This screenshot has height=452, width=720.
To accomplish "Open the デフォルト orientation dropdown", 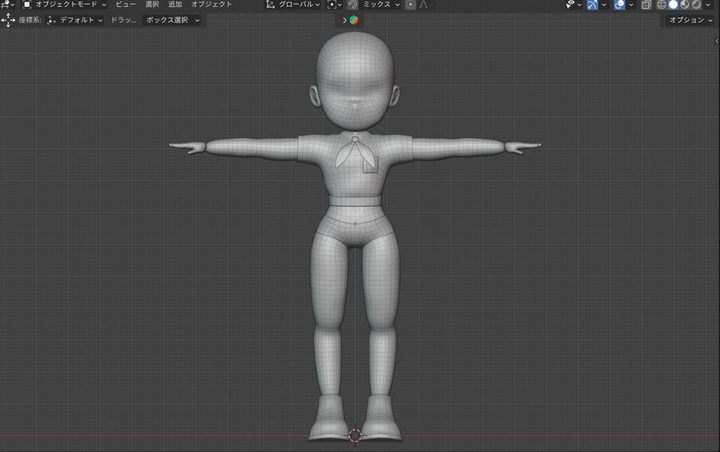I will click(x=75, y=20).
